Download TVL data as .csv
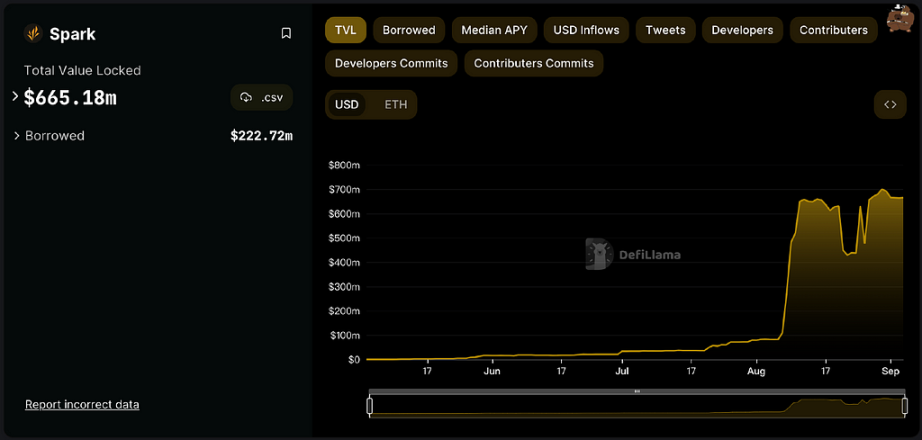Screen dimensions: 922x440 coord(262,98)
